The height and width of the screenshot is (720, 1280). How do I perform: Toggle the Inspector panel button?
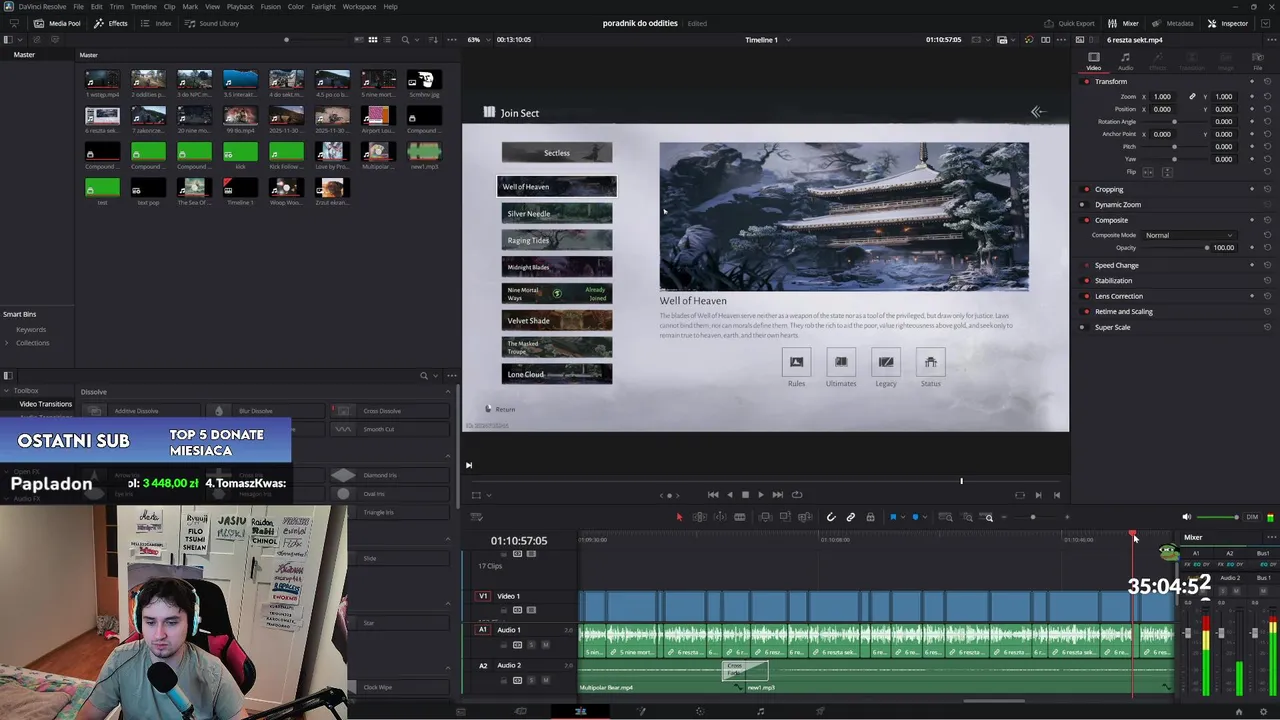pyautogui.click(x=1227, y=23)
